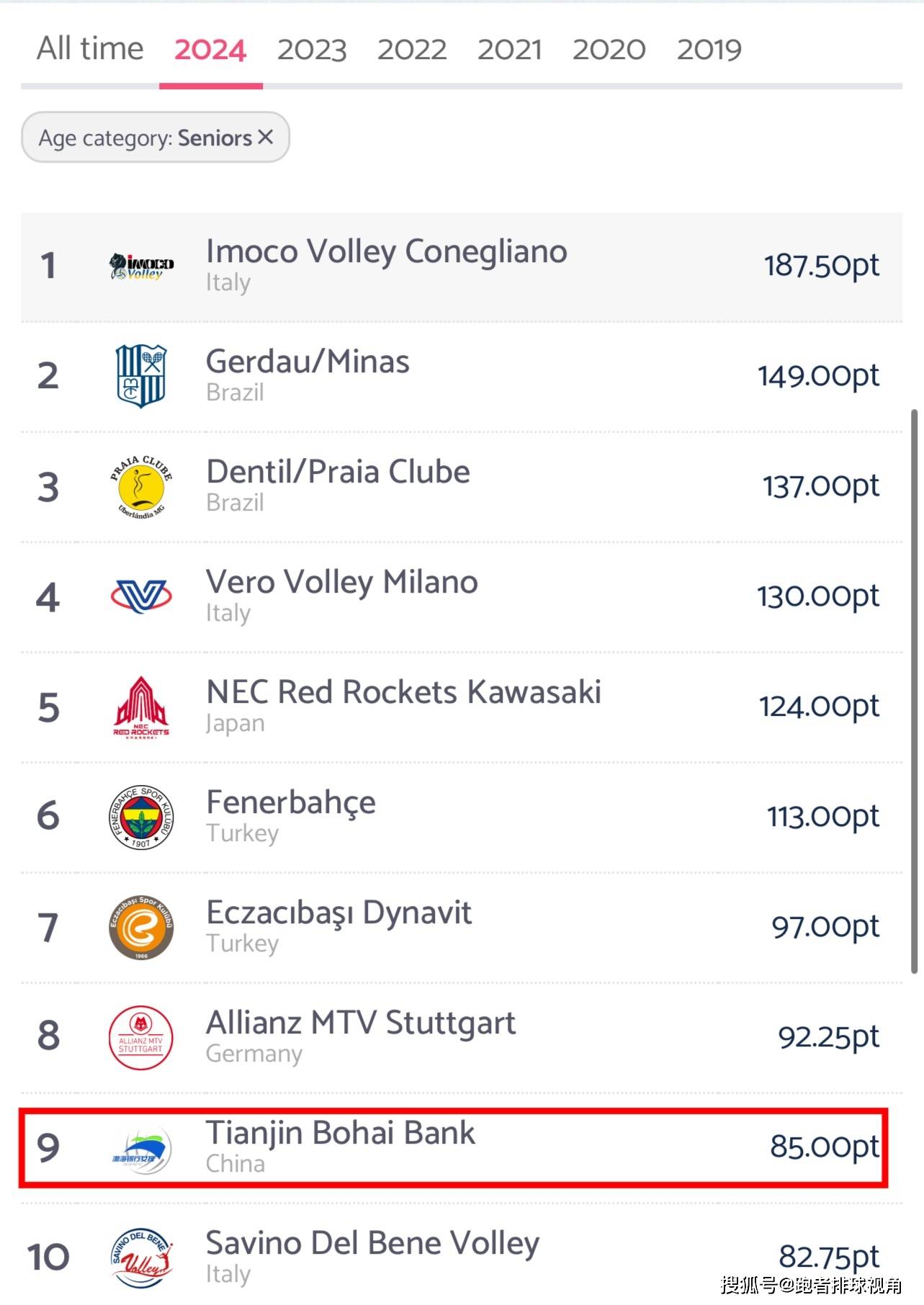The height and width of the screenshot is (1305, 924).
Task: Click the Imoco Volley team logo
Action: pyautogui.click(x=141, y=266)
